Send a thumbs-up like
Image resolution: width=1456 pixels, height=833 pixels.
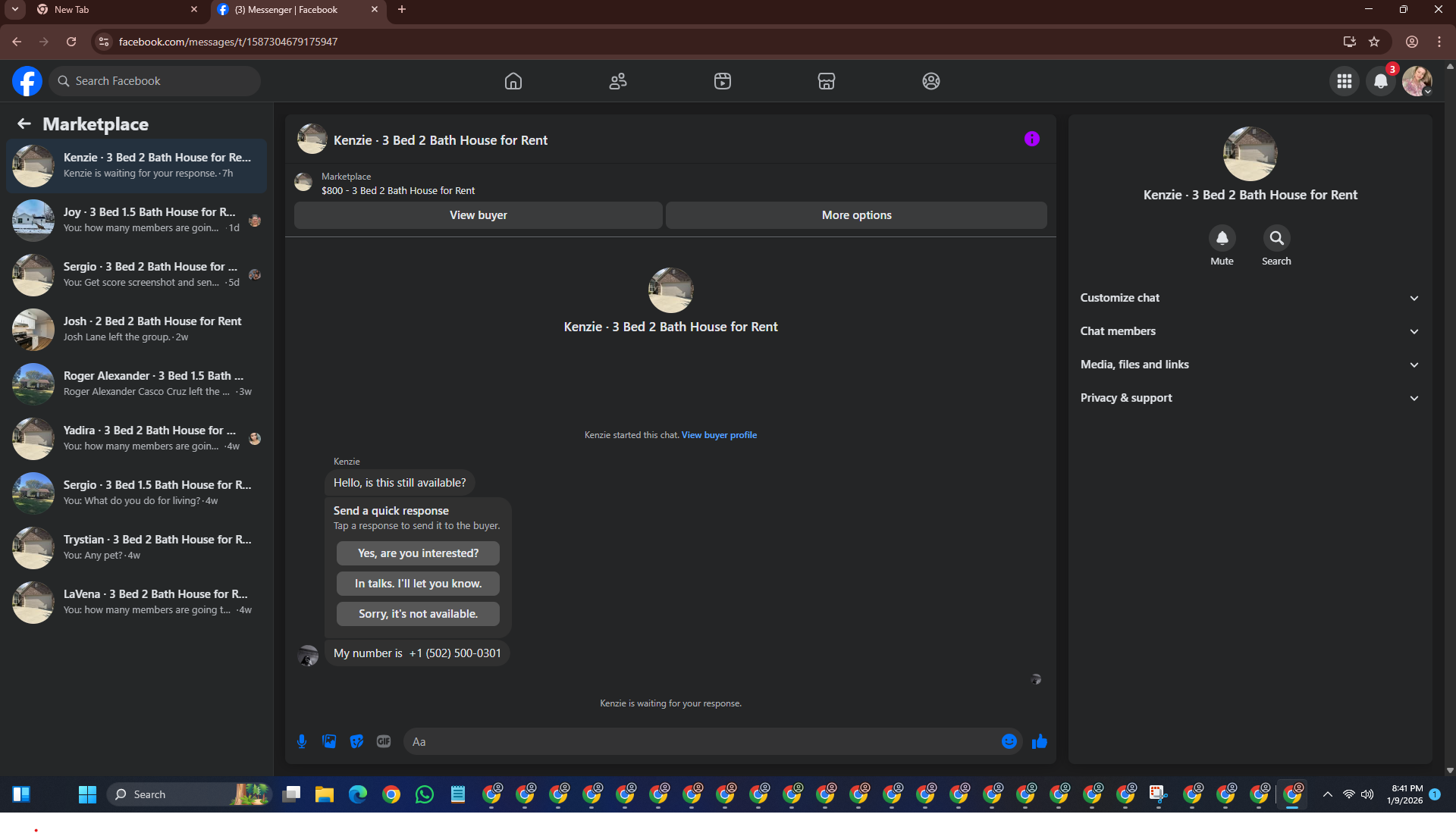tap(1039, 741)
